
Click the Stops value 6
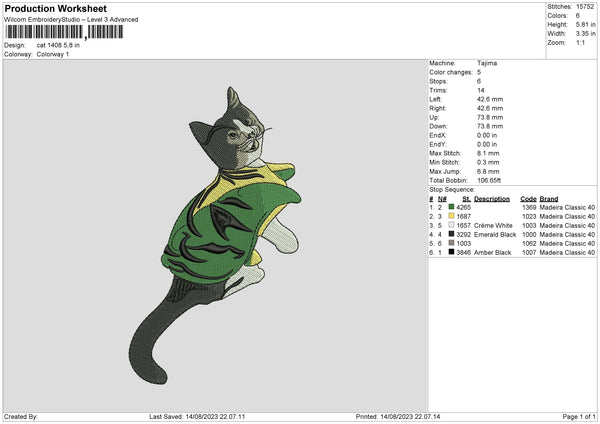coord(479,81)
